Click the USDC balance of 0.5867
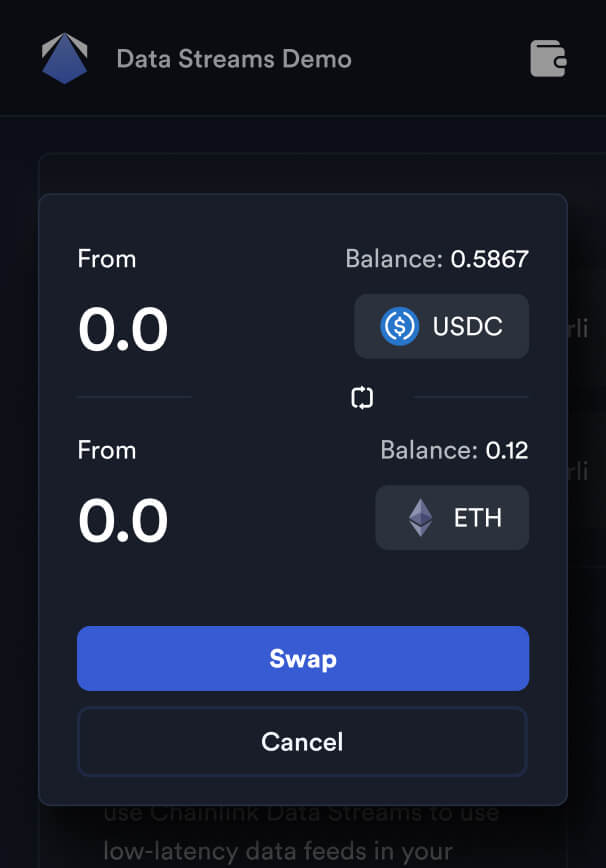606x868 pixels. 437,258
